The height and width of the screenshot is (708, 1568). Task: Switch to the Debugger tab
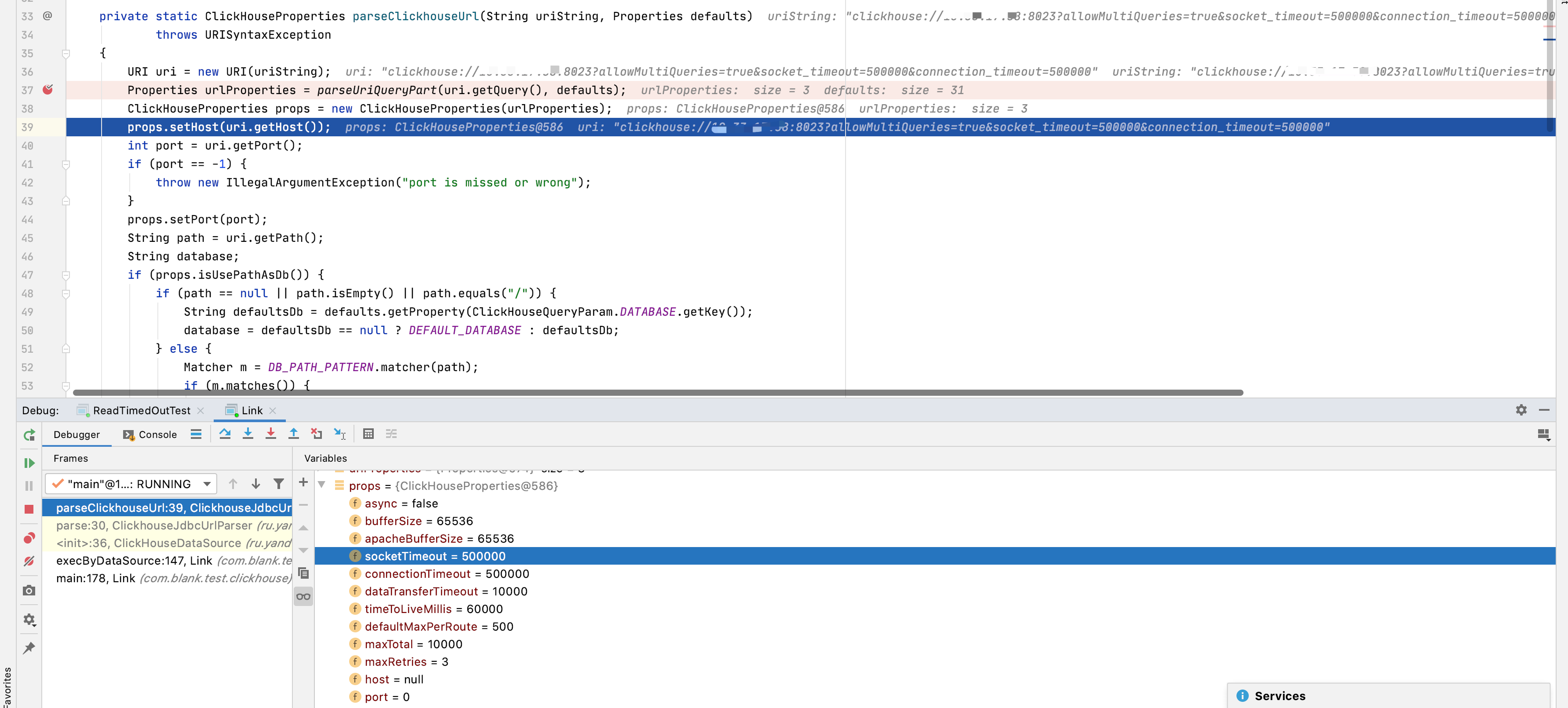coord(77,434)
